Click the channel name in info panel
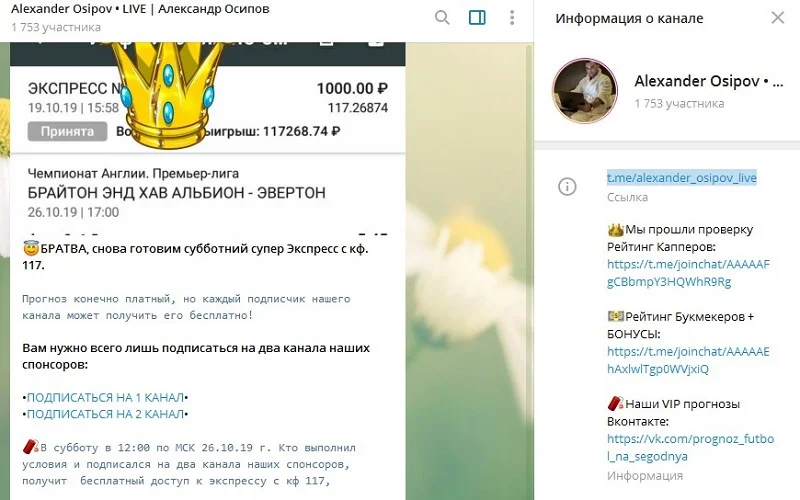This screenshot has height=500, width=800. 709,81
